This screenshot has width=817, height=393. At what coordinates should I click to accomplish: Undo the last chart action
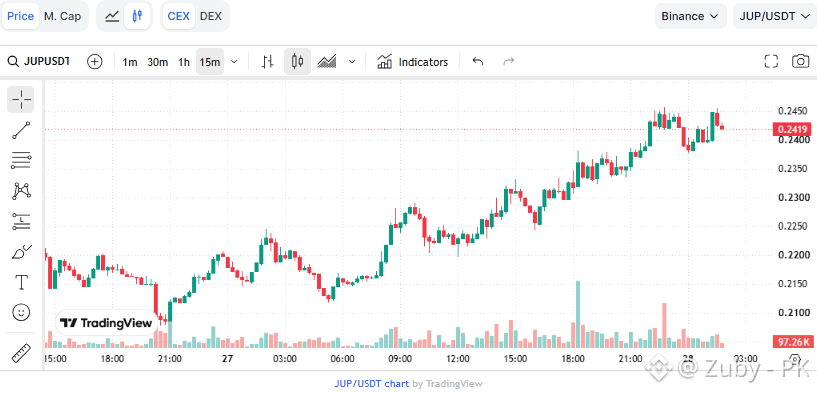(478, 62)
